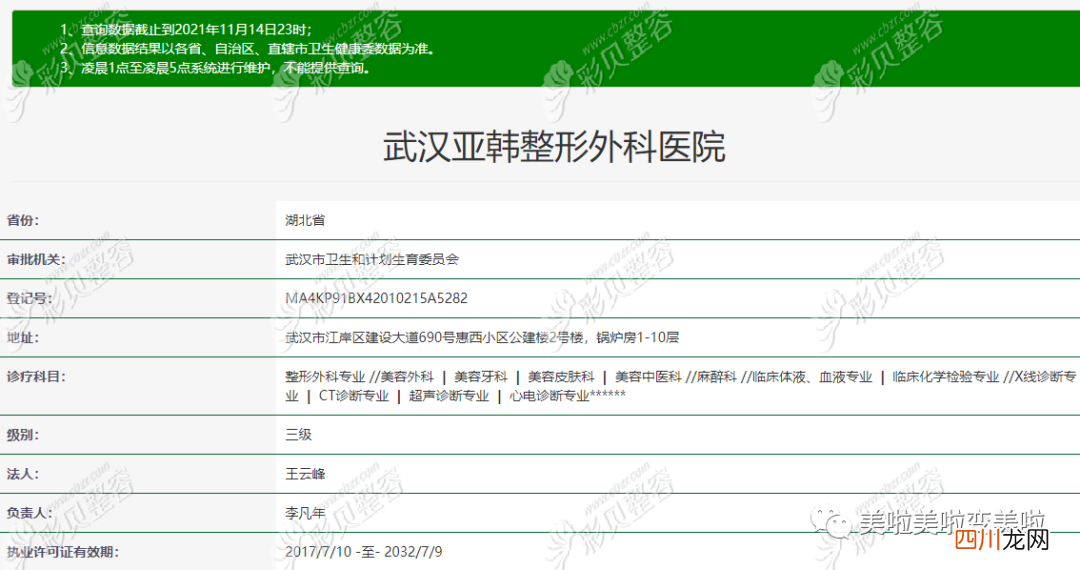Select the value 武汉市卫生和计划生育委员会
This screenshot has height=570, width=1080.
(372, 260)
